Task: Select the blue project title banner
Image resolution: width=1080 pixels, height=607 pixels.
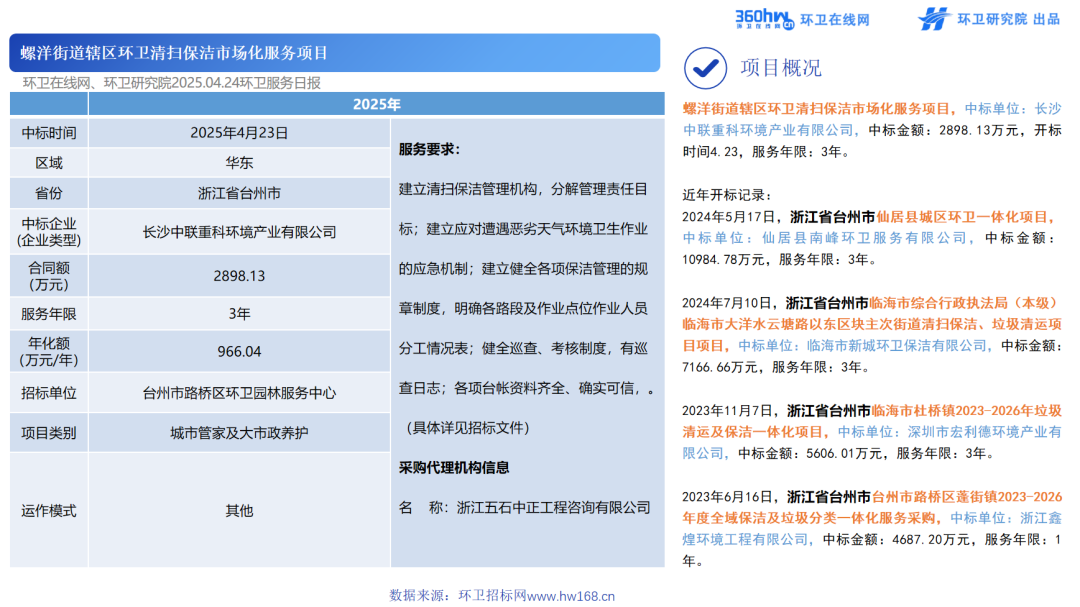Action: 335,53
